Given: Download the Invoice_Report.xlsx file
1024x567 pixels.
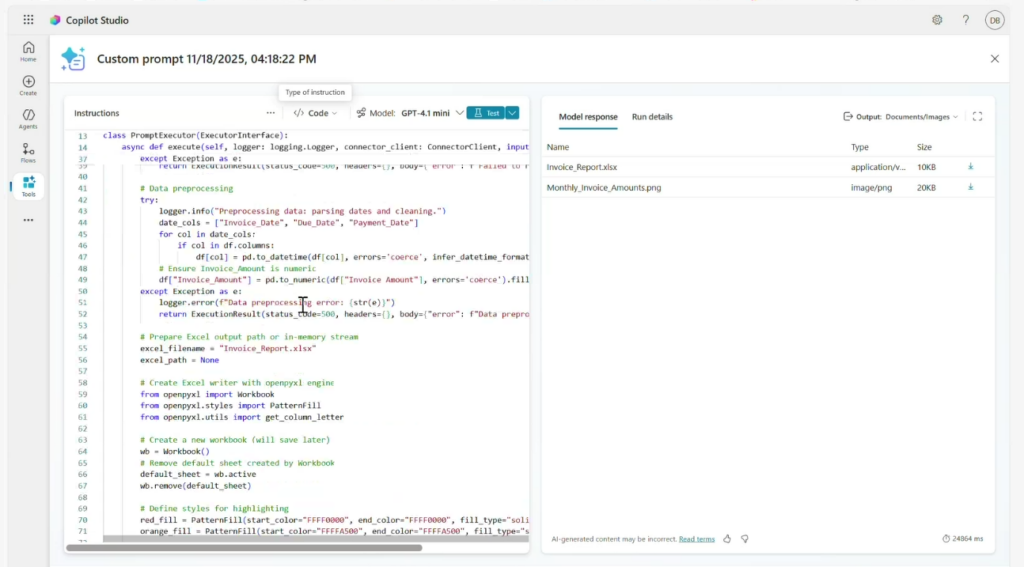Looking at the screenshot, I should click(x=971, y=167).
